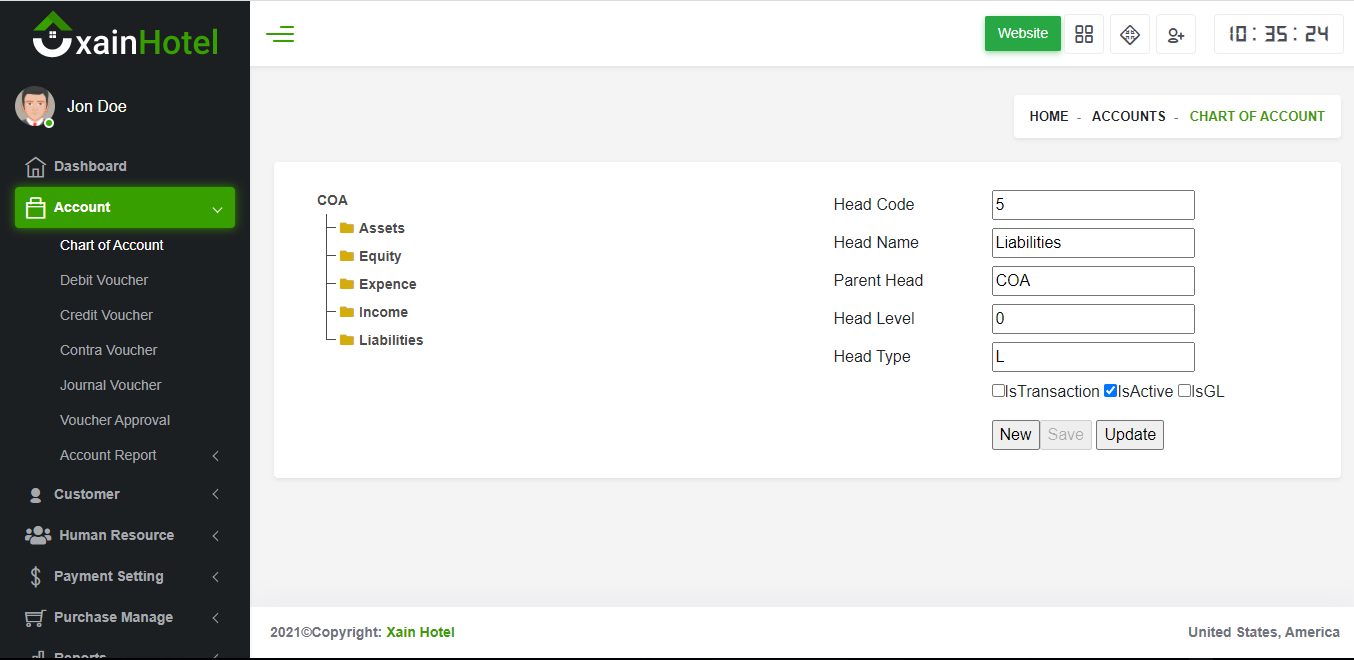Click the hamburger menu toggle icon
The image size is (1354, 660).
[280, 35]
